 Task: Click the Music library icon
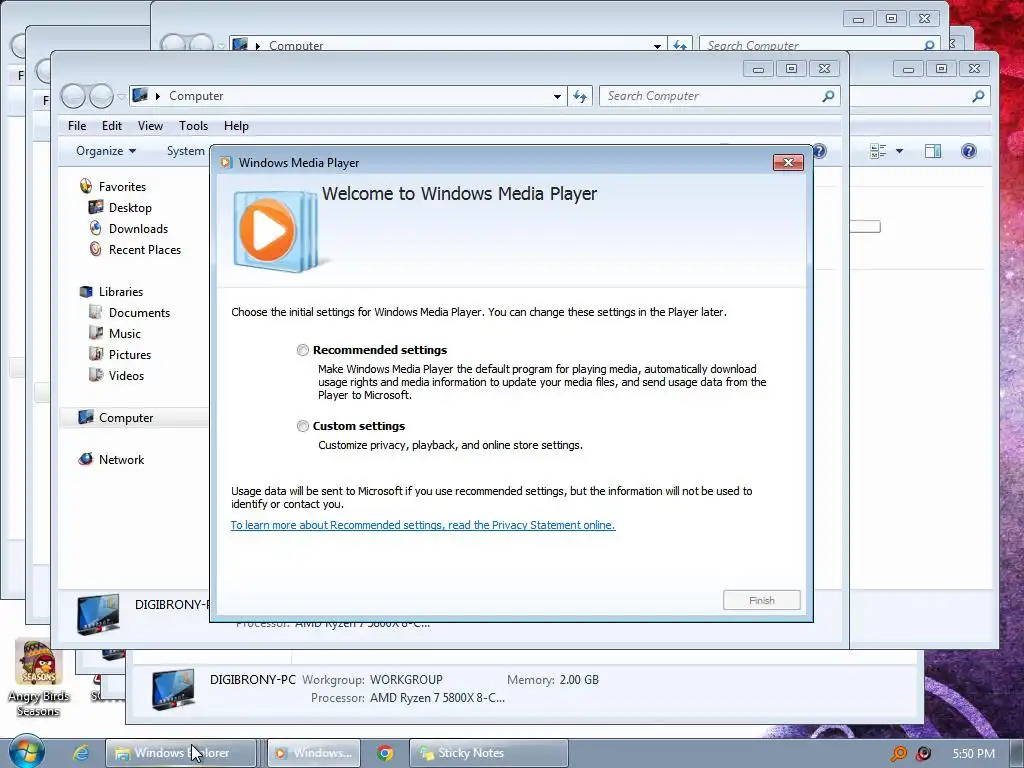point(96,333)
